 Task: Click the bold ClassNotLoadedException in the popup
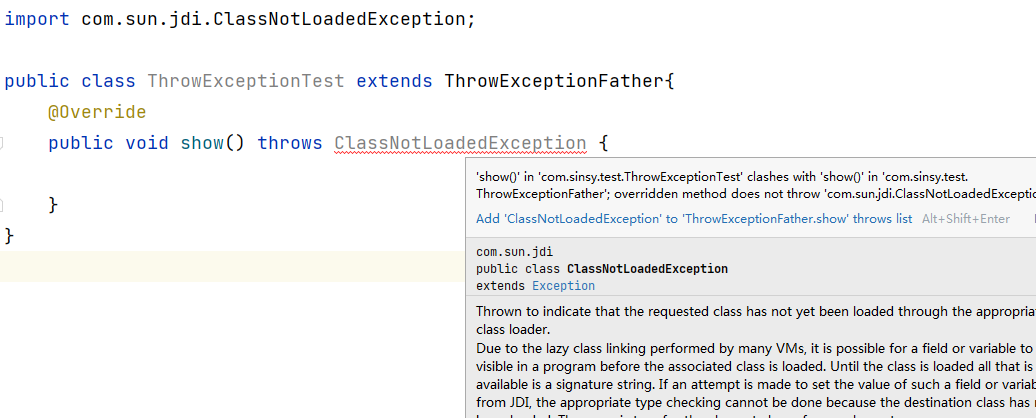tap(647, 269)
